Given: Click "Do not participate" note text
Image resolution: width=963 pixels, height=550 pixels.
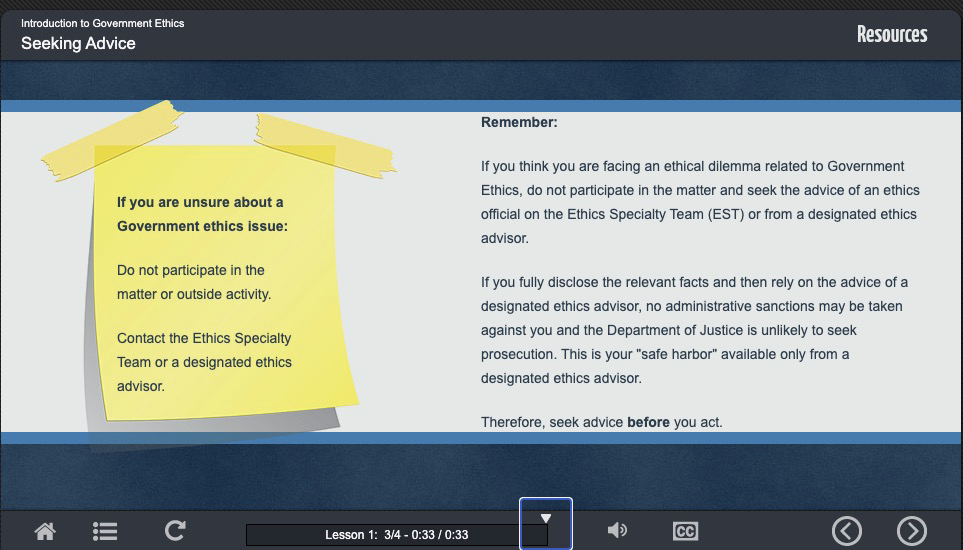Looking at the screenshot, I should coord(194,282).
